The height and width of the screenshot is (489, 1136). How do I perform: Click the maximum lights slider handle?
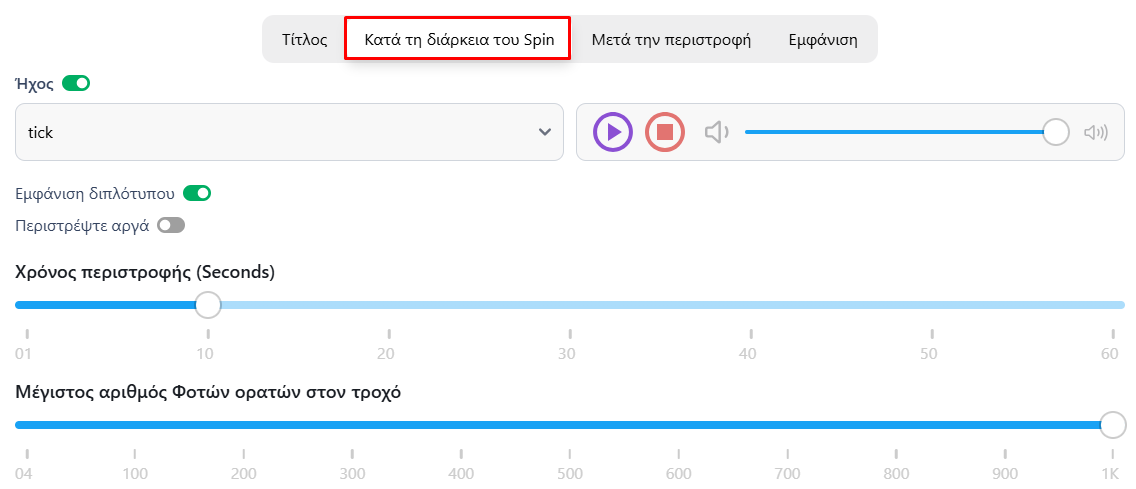coord(1113,425)
